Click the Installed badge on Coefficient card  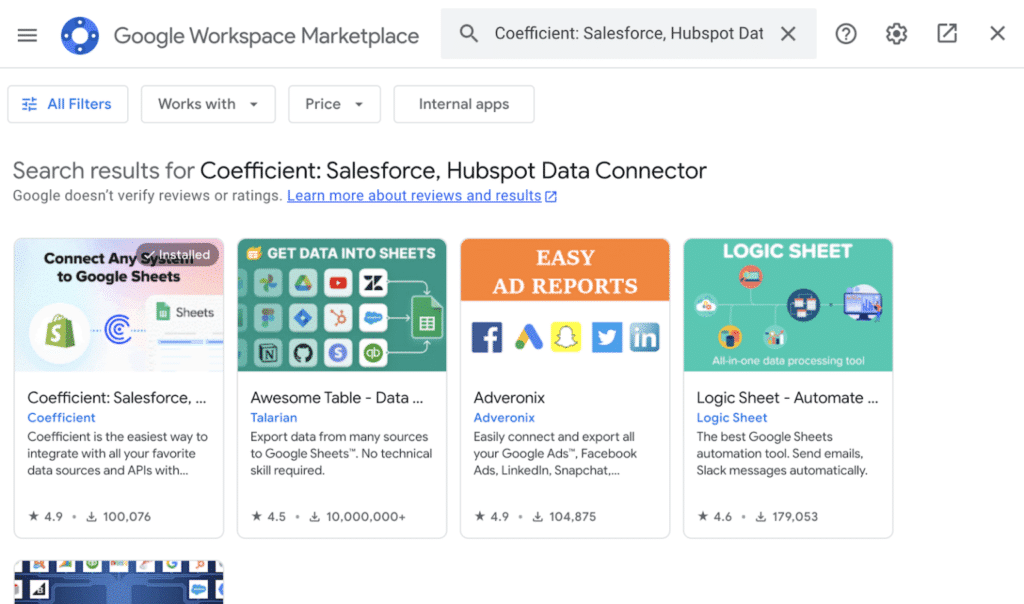click(178, 255)
